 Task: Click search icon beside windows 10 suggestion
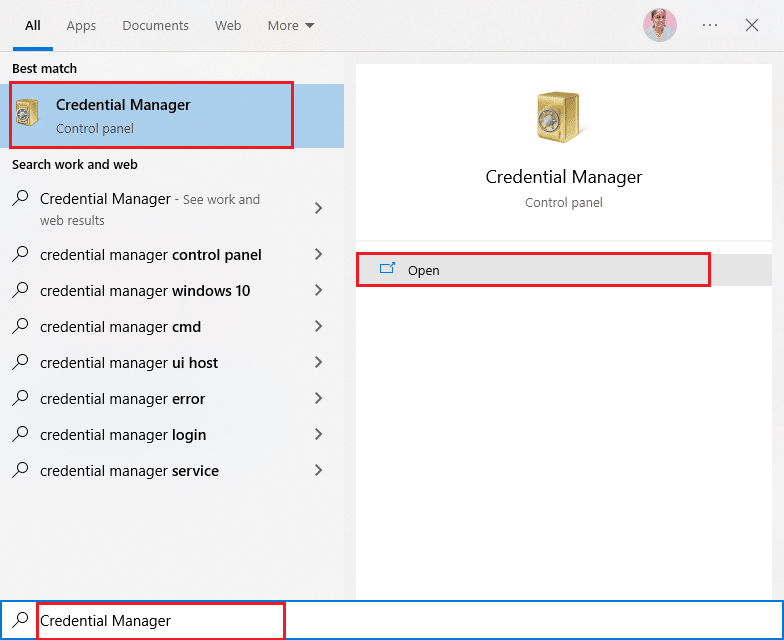click(x=20, y=290)
